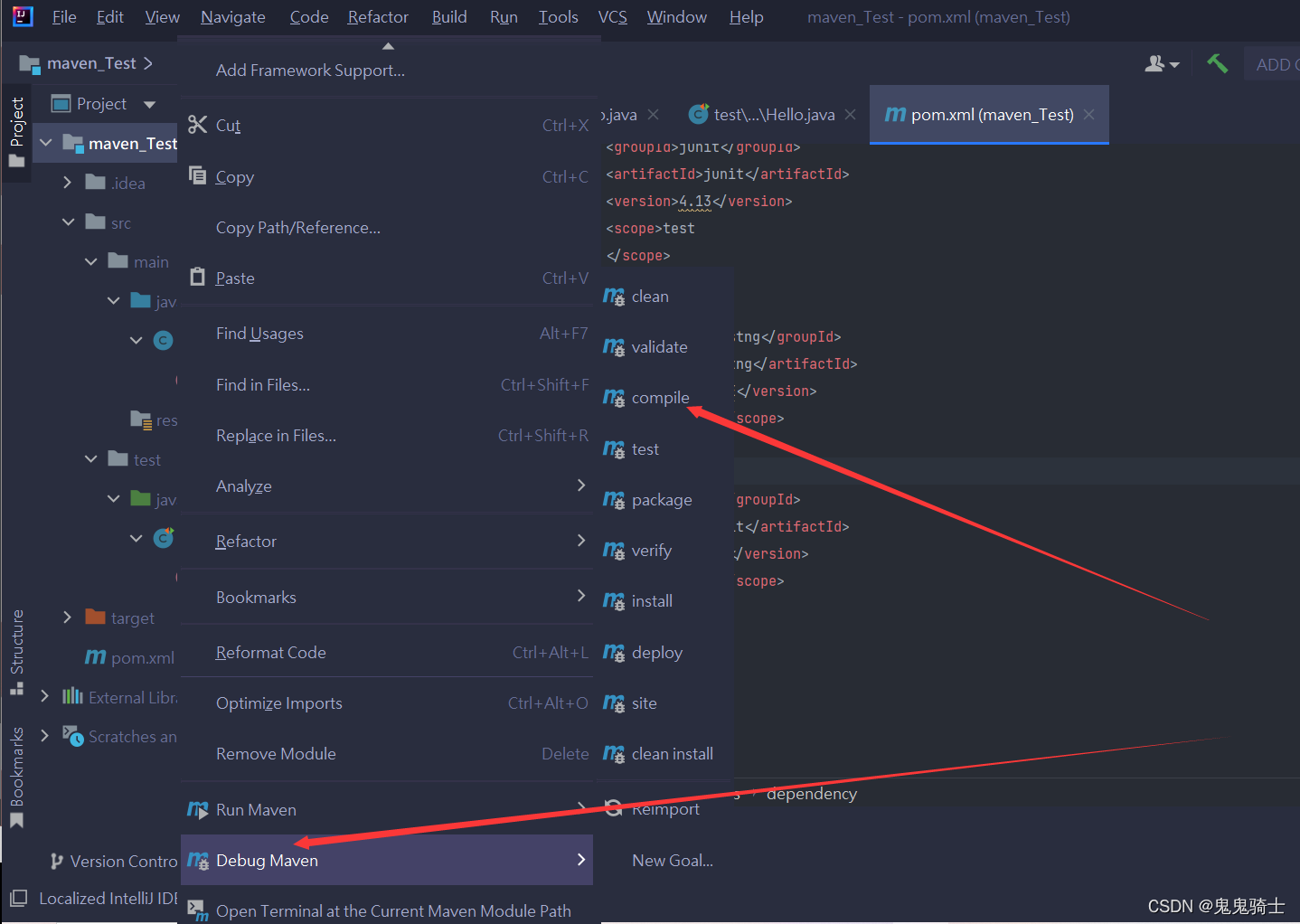
Task: Click the Open Terminal icon
Action: pyautogui.click(x=197, y=910)
